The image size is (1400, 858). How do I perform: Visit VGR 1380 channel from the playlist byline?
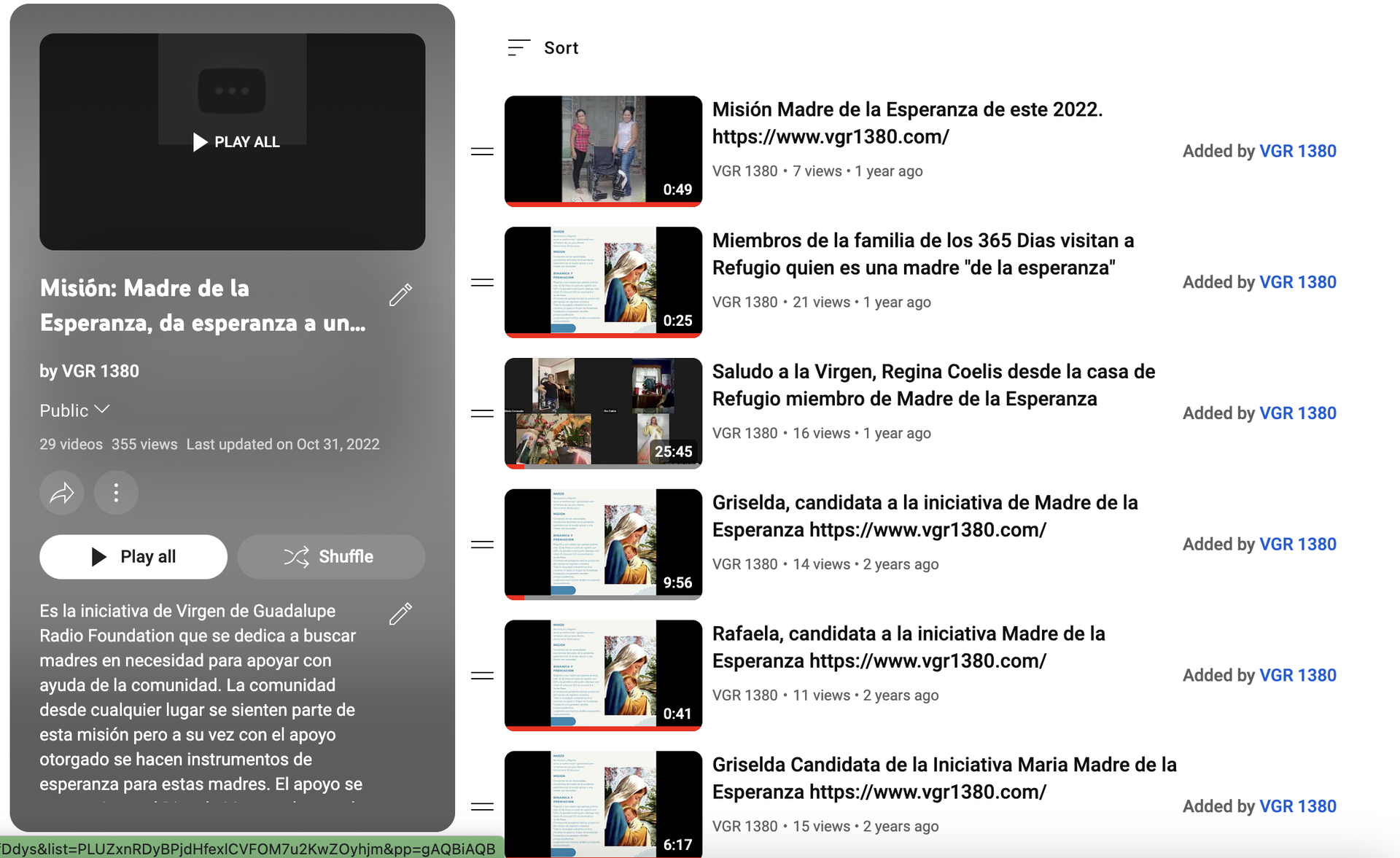click(x=100, y=372)
